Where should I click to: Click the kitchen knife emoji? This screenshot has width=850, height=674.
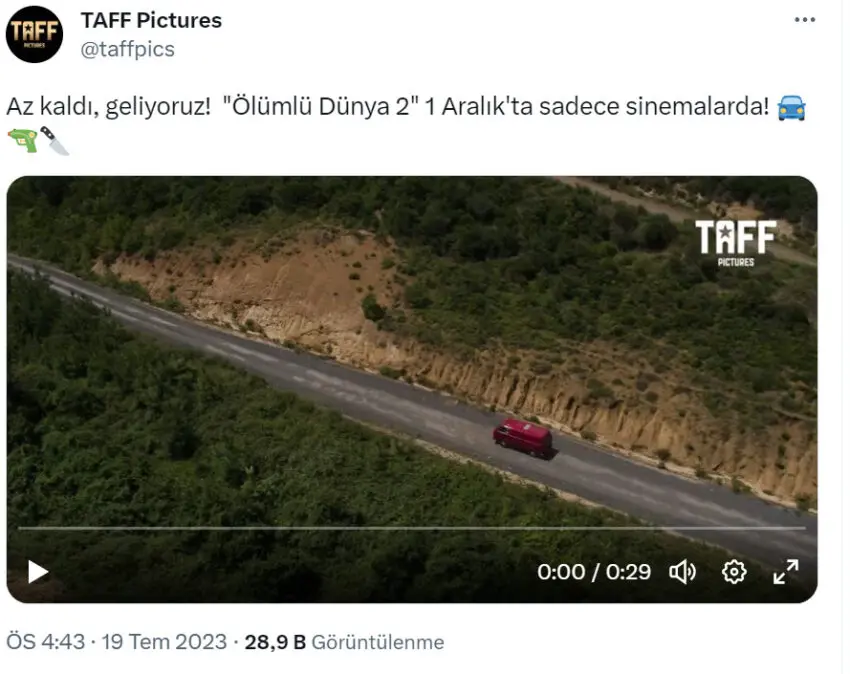pos(55,140)
